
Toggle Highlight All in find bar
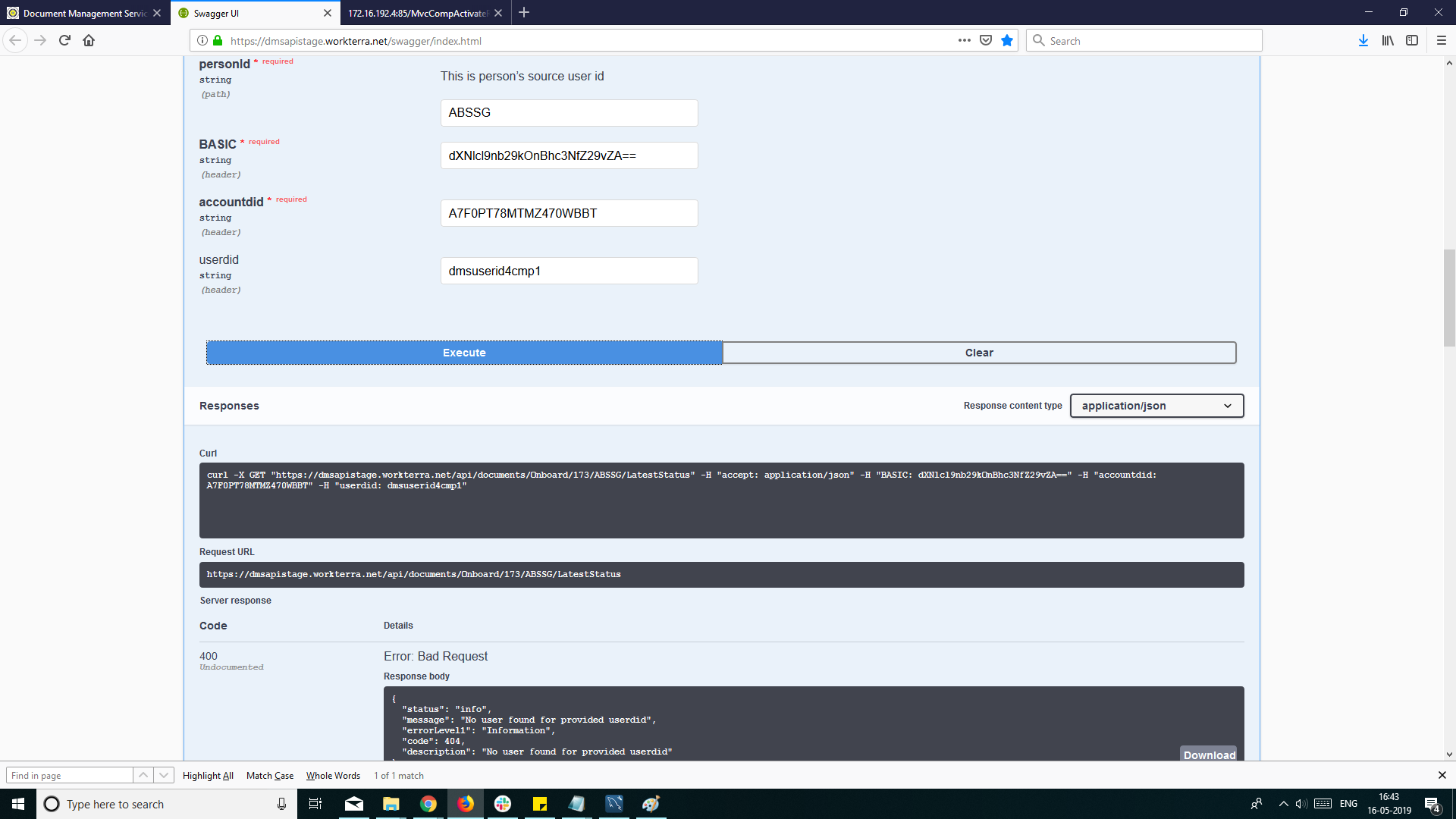point(208,775)
